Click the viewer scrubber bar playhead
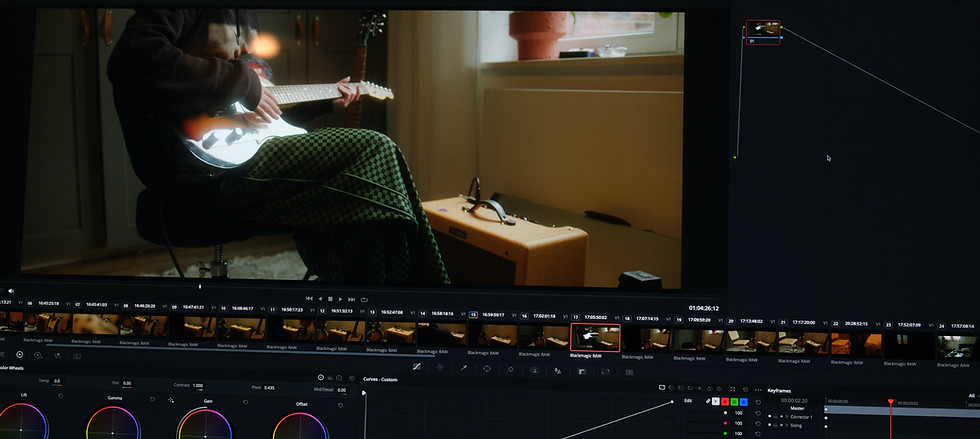This screenshot has height=439, width=980. pos(200,286)
